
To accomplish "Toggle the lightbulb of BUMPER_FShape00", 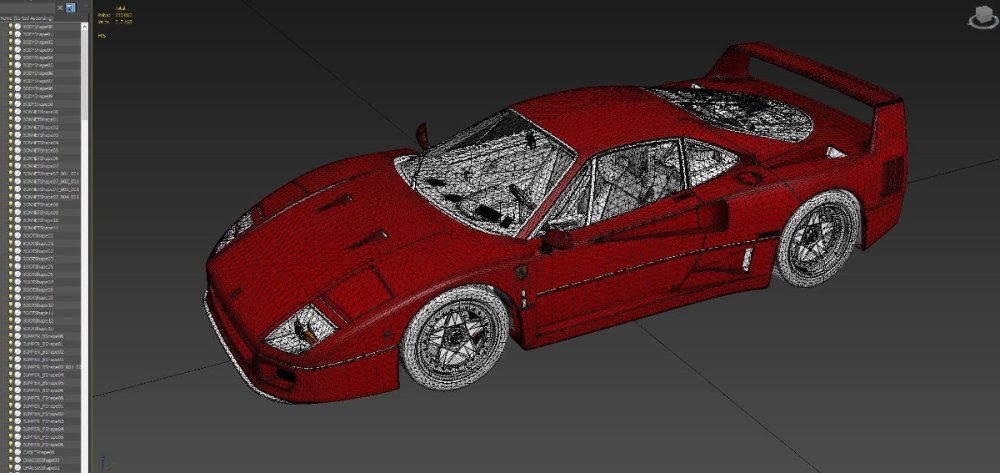I will (11, 398).
